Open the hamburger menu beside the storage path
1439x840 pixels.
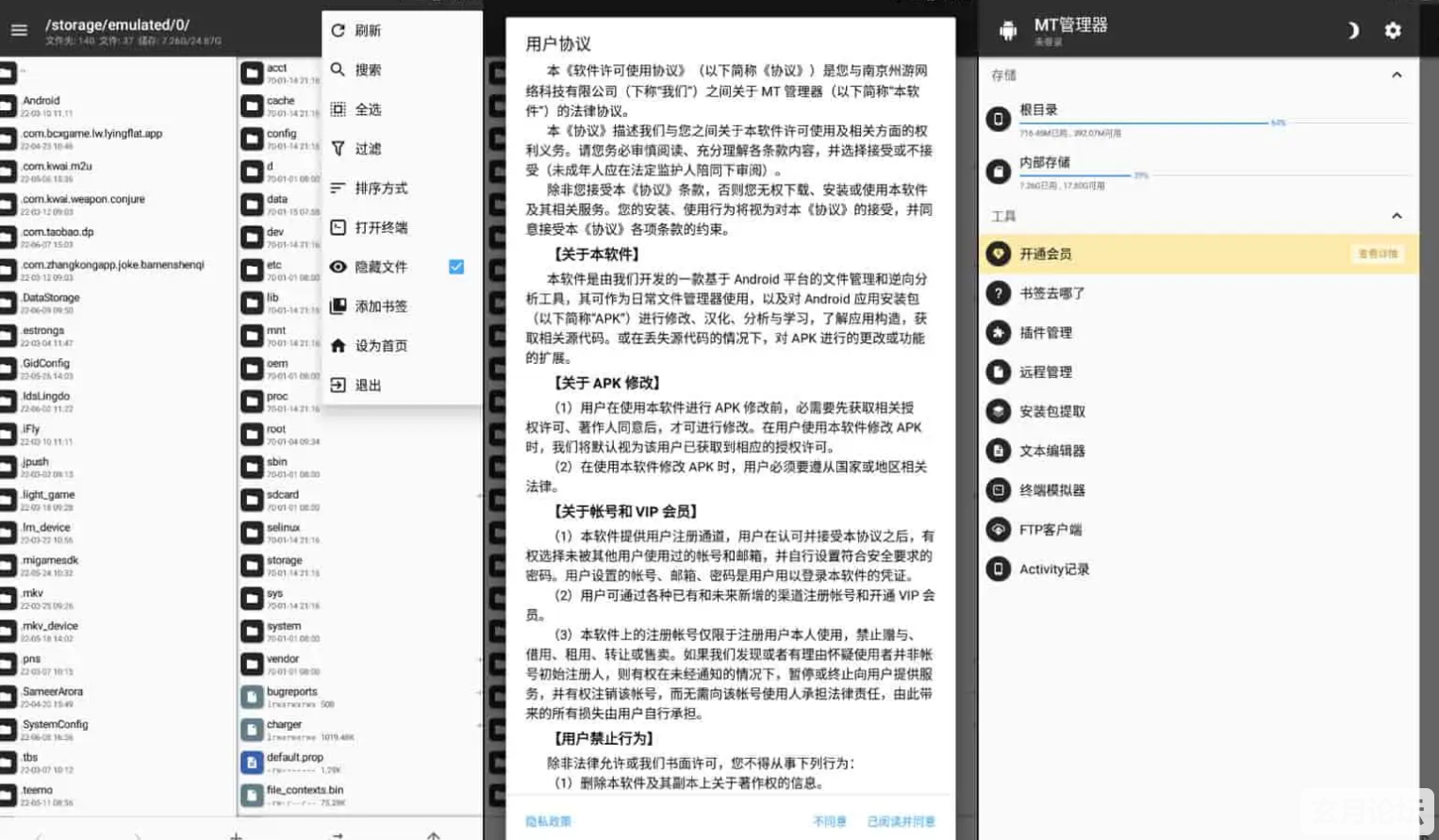coord(19,30)
